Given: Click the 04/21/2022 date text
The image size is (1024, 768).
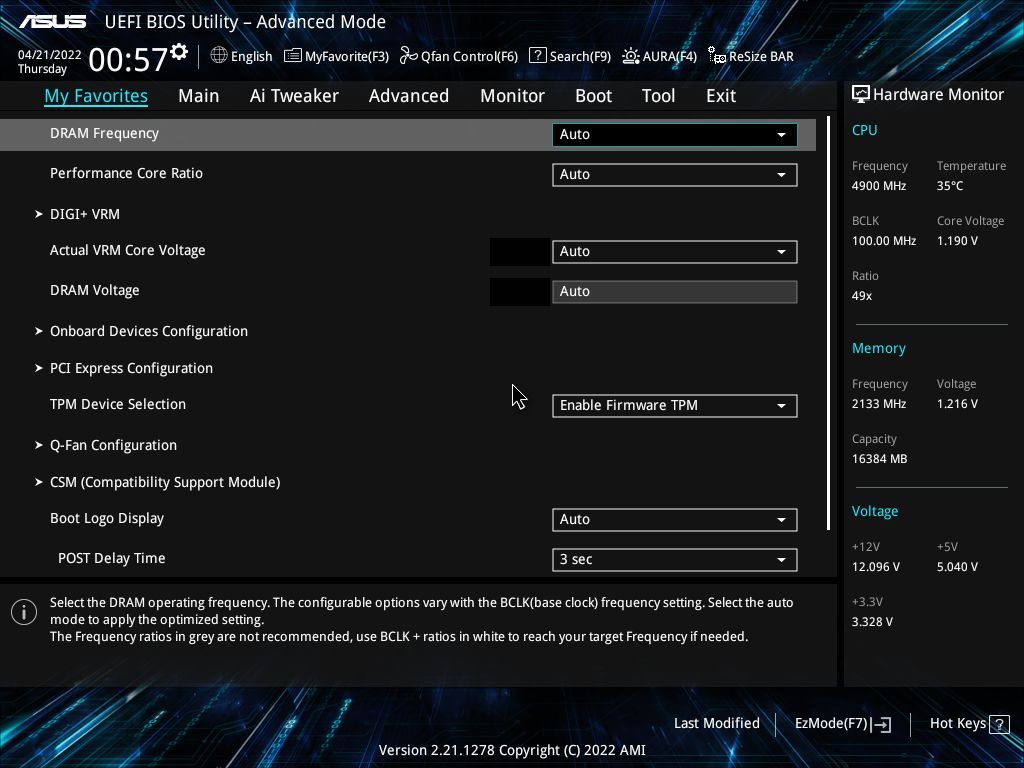Looking at the screenshot, I should 50,55.
